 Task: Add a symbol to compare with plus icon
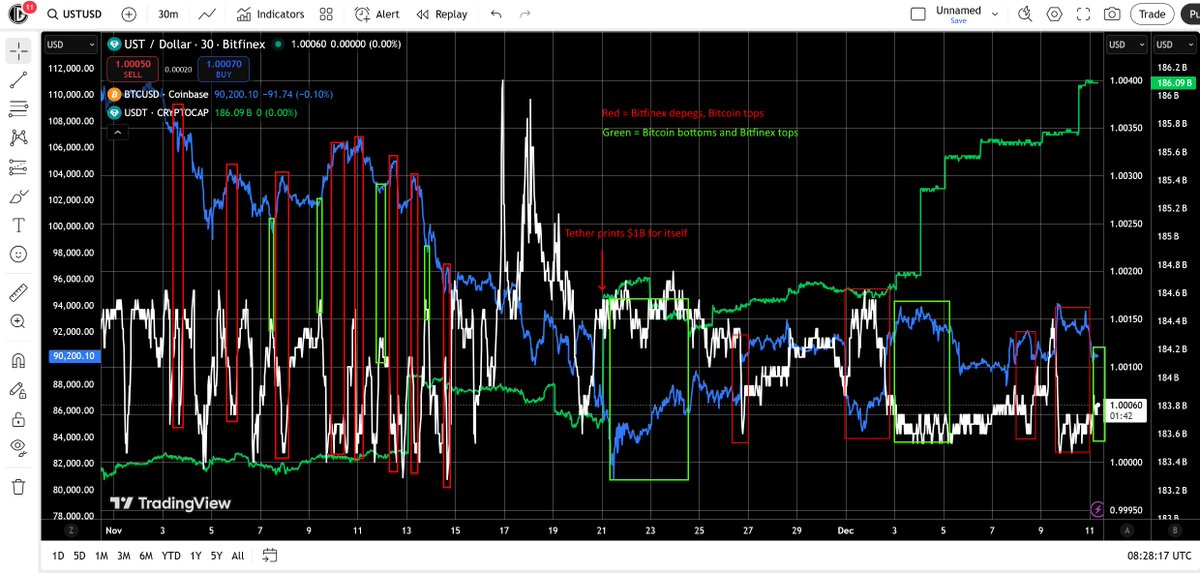[129, 14]
